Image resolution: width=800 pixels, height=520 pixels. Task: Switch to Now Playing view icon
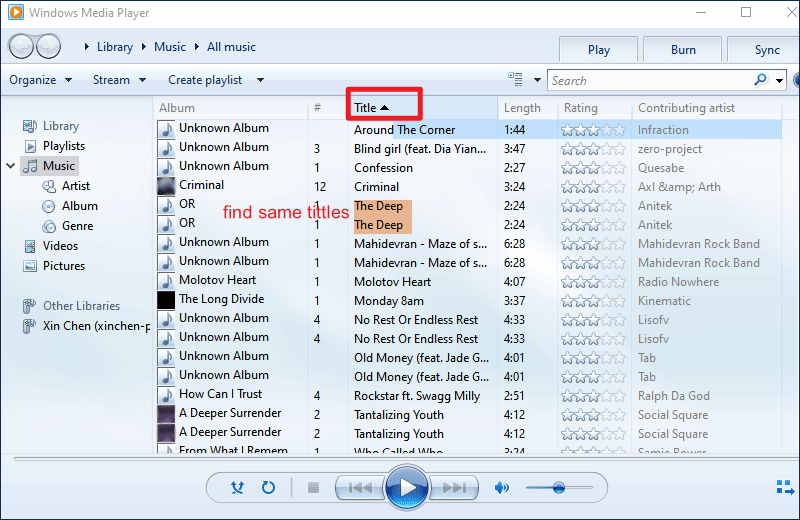[785, 487]
